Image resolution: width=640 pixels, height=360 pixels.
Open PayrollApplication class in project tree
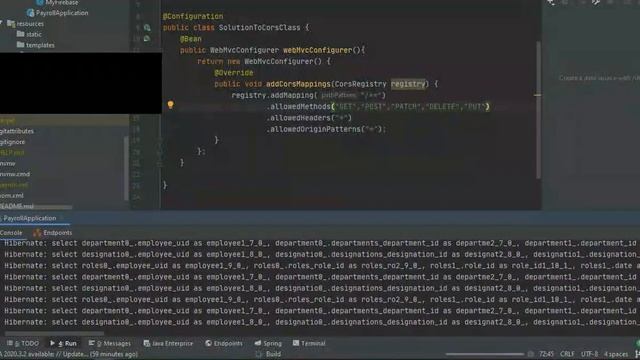pos(62,13)
